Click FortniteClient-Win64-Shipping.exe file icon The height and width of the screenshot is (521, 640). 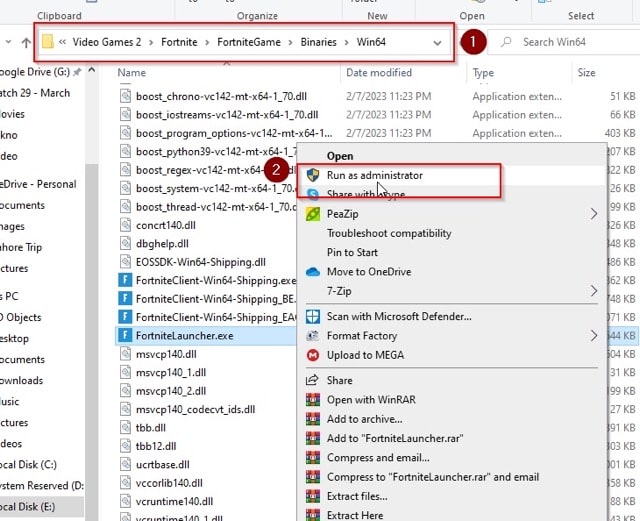[x=125, y=280]
